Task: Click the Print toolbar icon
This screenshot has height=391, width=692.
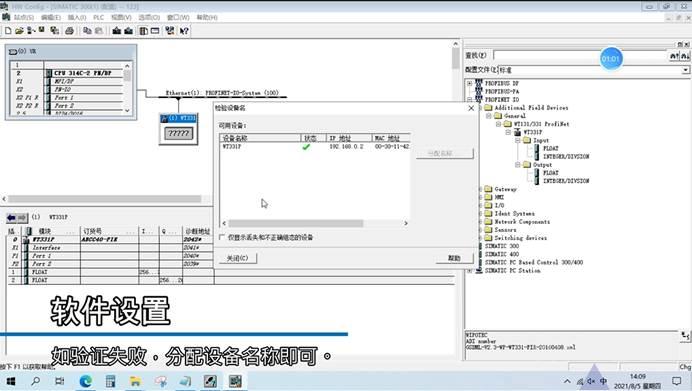Action: point(69,31)
